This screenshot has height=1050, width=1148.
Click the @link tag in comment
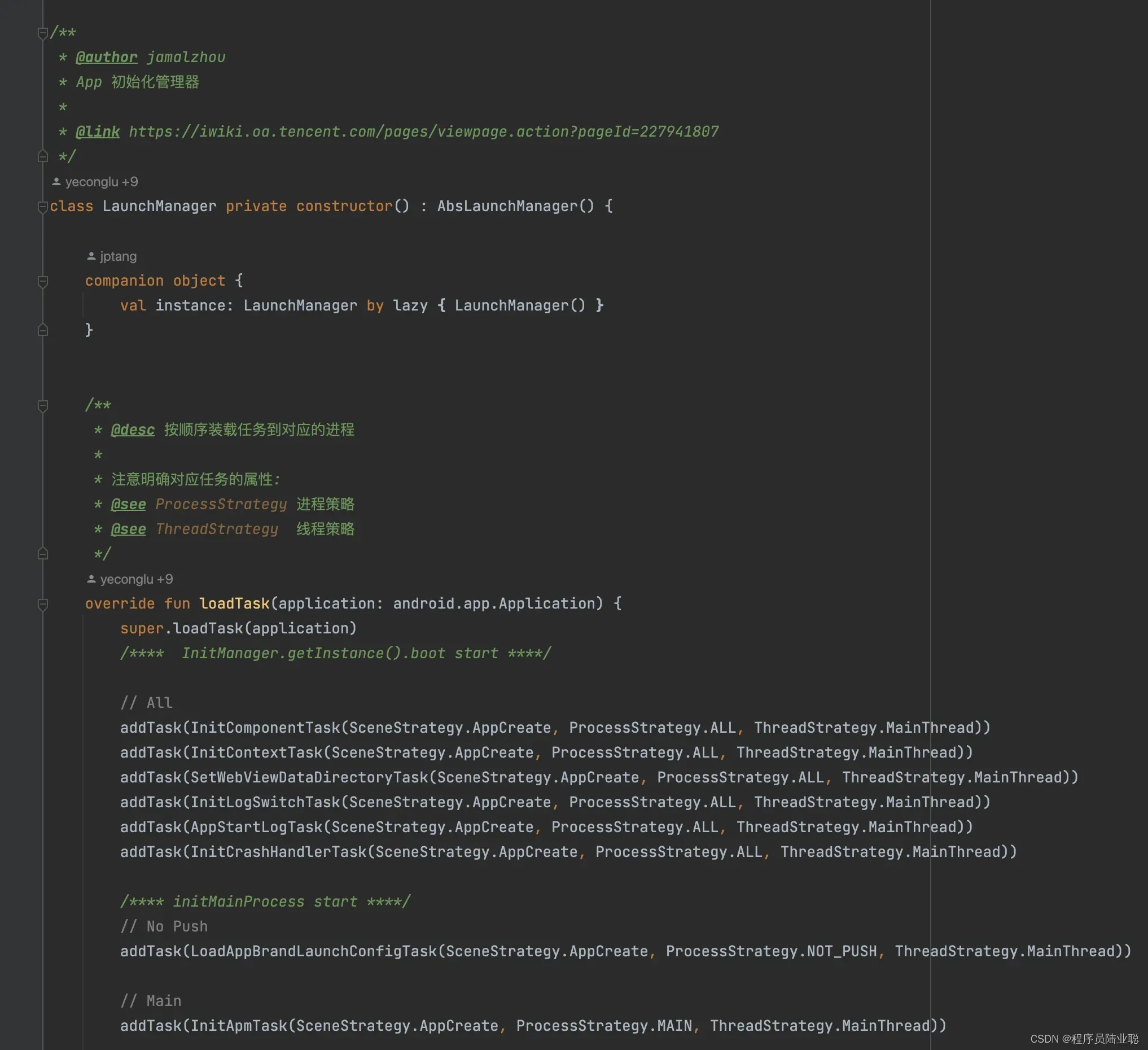point(98,132)
